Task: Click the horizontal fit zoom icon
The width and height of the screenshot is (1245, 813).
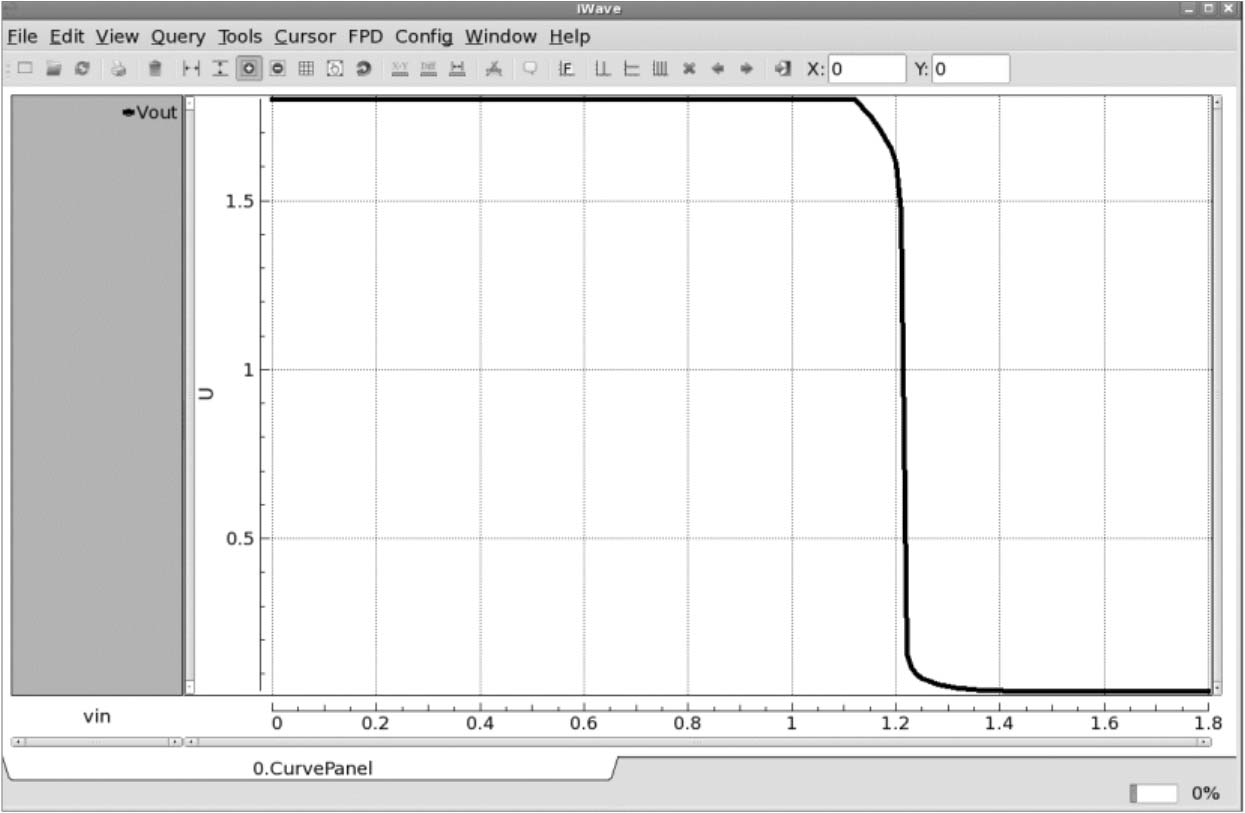Action: [191, 69]
